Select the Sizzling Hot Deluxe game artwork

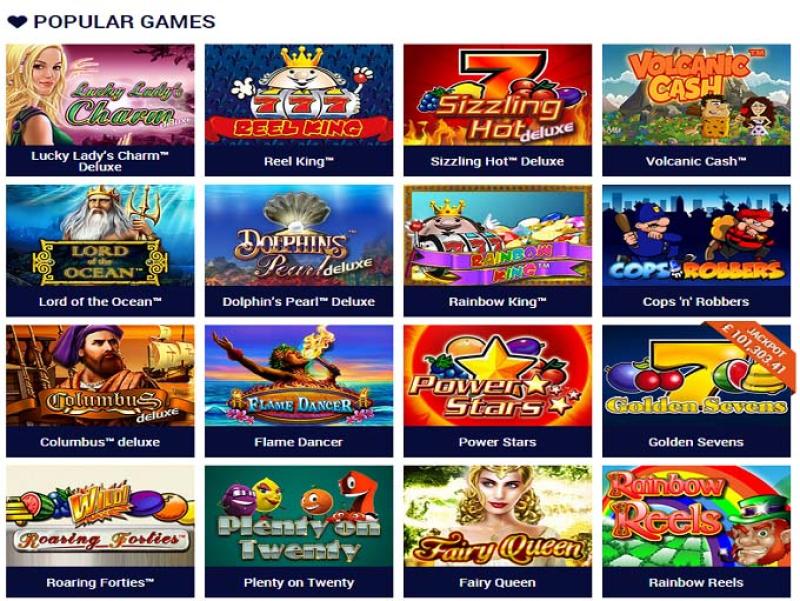coord(497,95)
